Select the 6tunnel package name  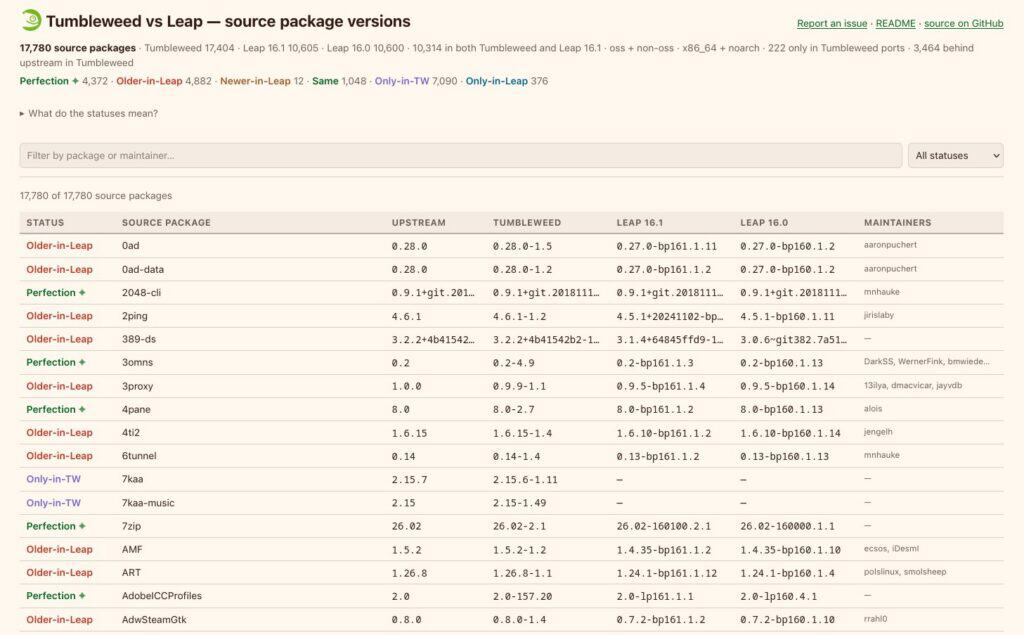coord(138,456)
